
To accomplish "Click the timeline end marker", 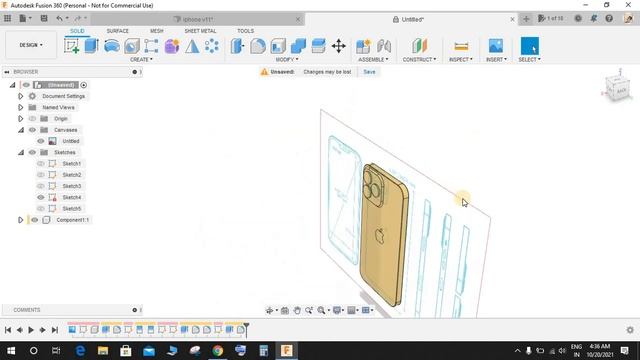I will point(246,329).
